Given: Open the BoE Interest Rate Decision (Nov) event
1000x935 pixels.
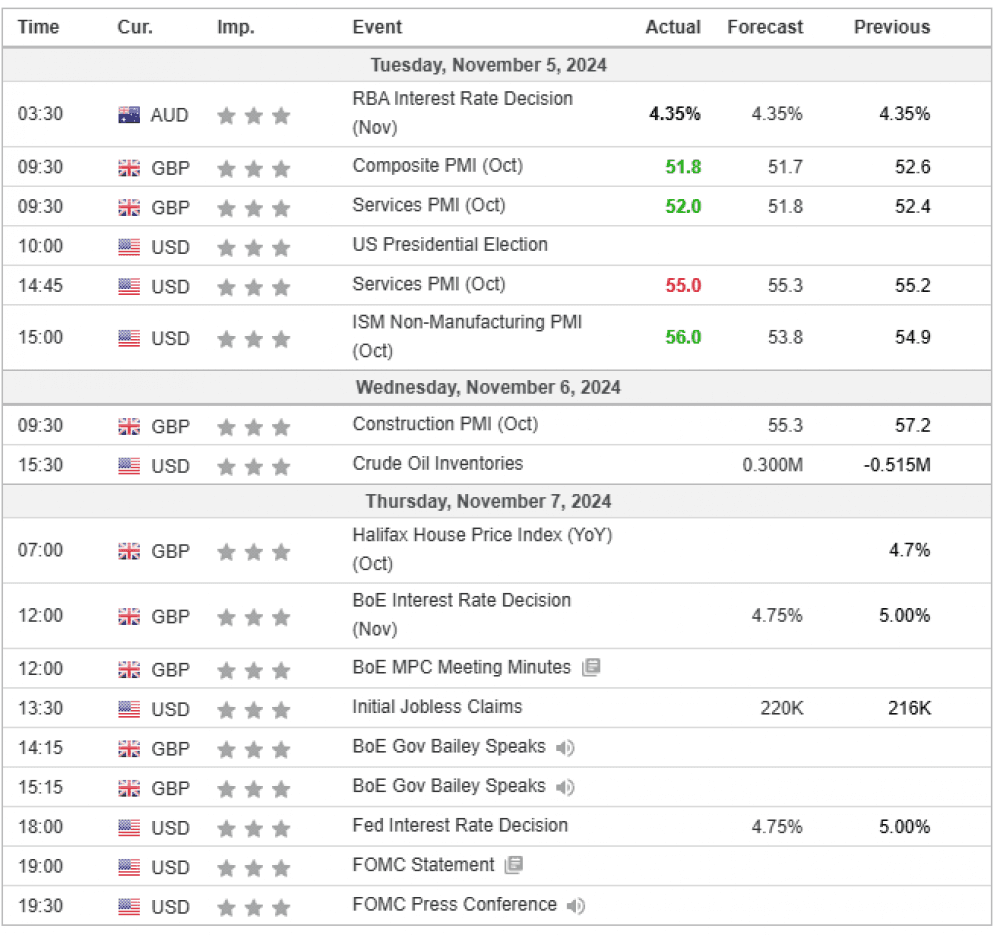Looking at the screenshot, I should [x=462, y=615].
